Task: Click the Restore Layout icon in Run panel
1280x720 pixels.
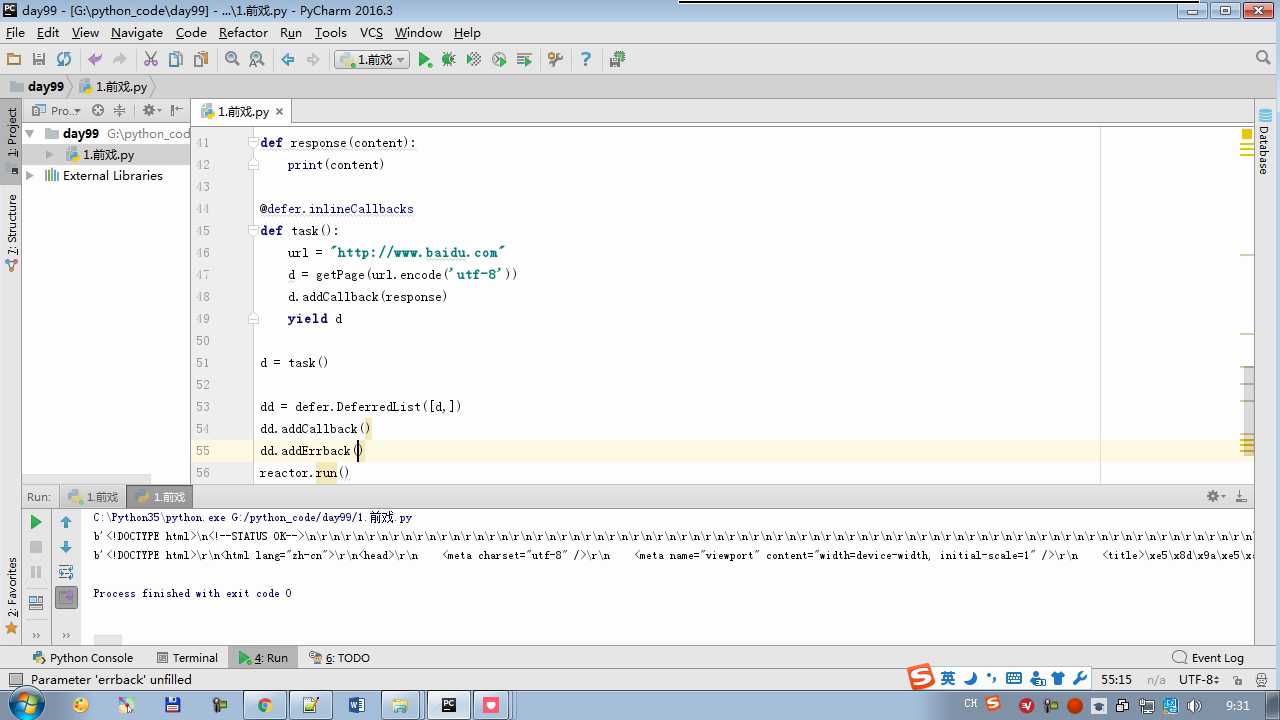Action: [x=36, y=602]
